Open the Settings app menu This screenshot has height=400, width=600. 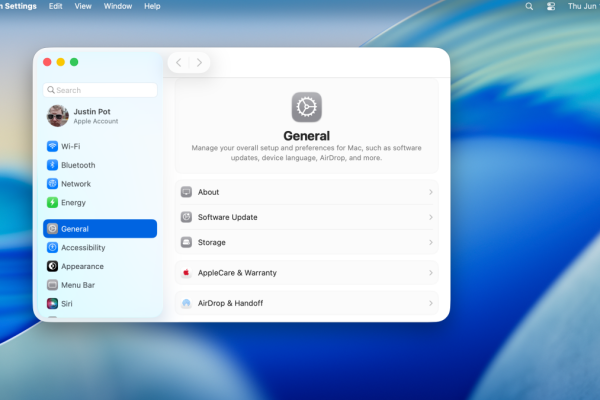point(18,7)
